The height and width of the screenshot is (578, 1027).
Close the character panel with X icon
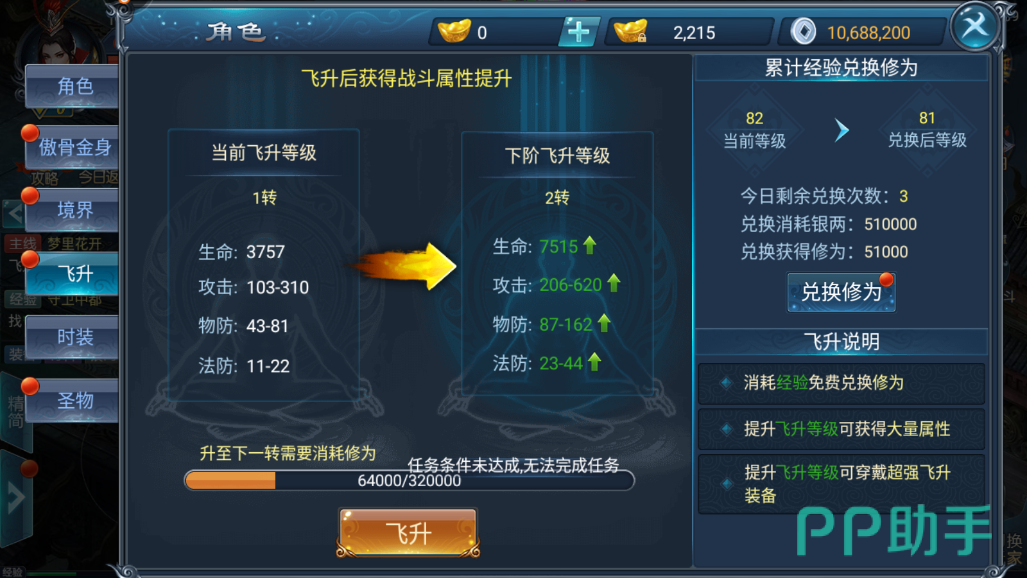[x=975, y=27]
